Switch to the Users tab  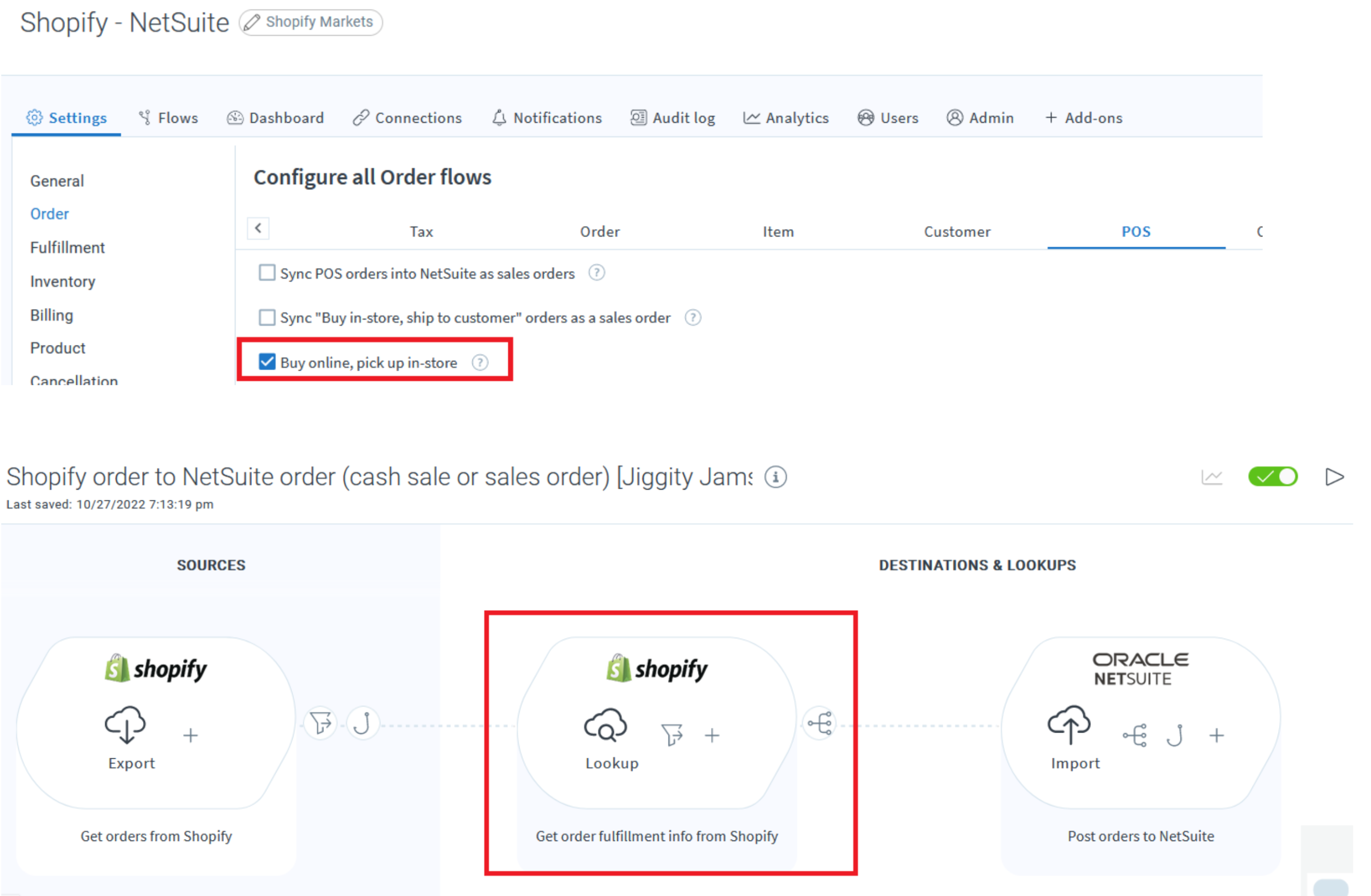tap(888, 118)
